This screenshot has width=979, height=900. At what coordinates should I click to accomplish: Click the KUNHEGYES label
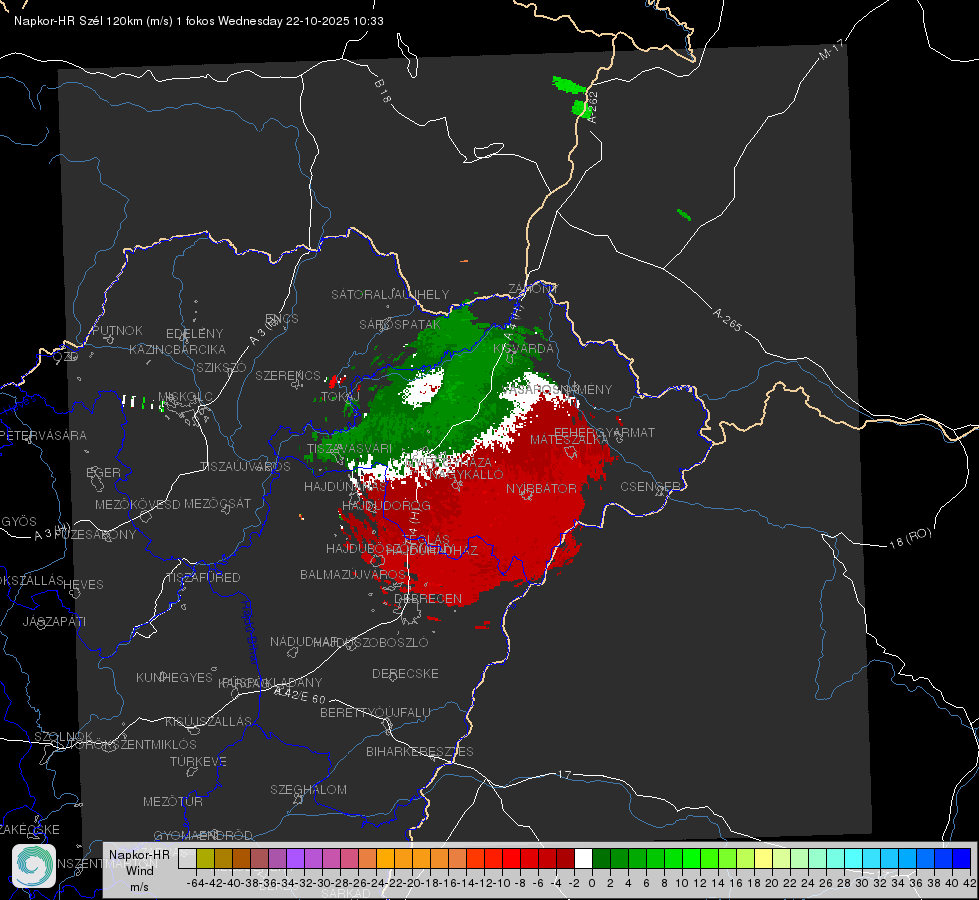[174, 678]
